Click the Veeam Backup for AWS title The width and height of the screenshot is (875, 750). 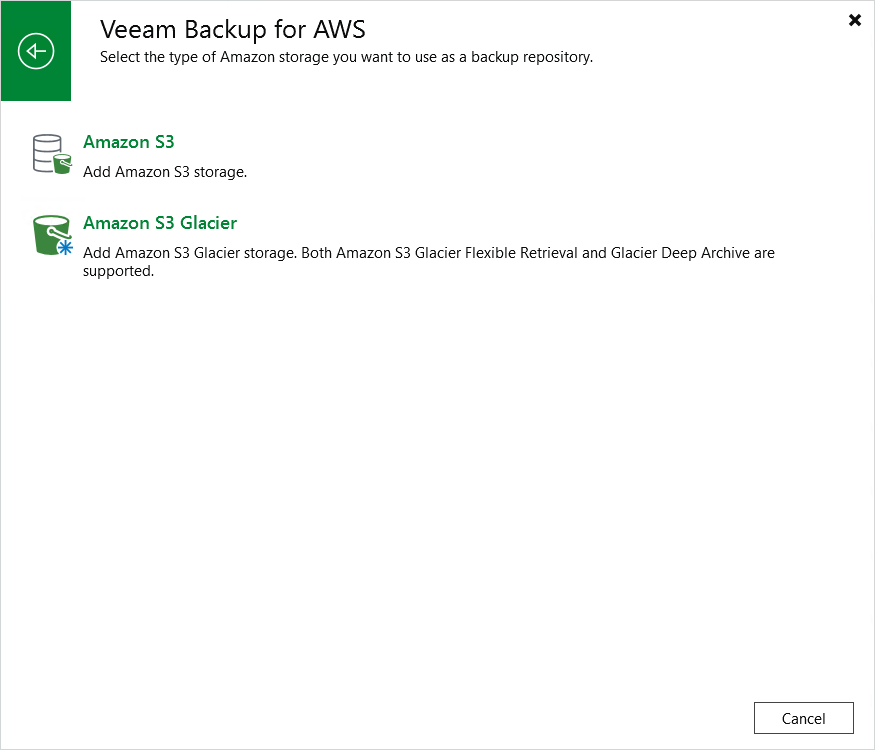pos(233,29)
